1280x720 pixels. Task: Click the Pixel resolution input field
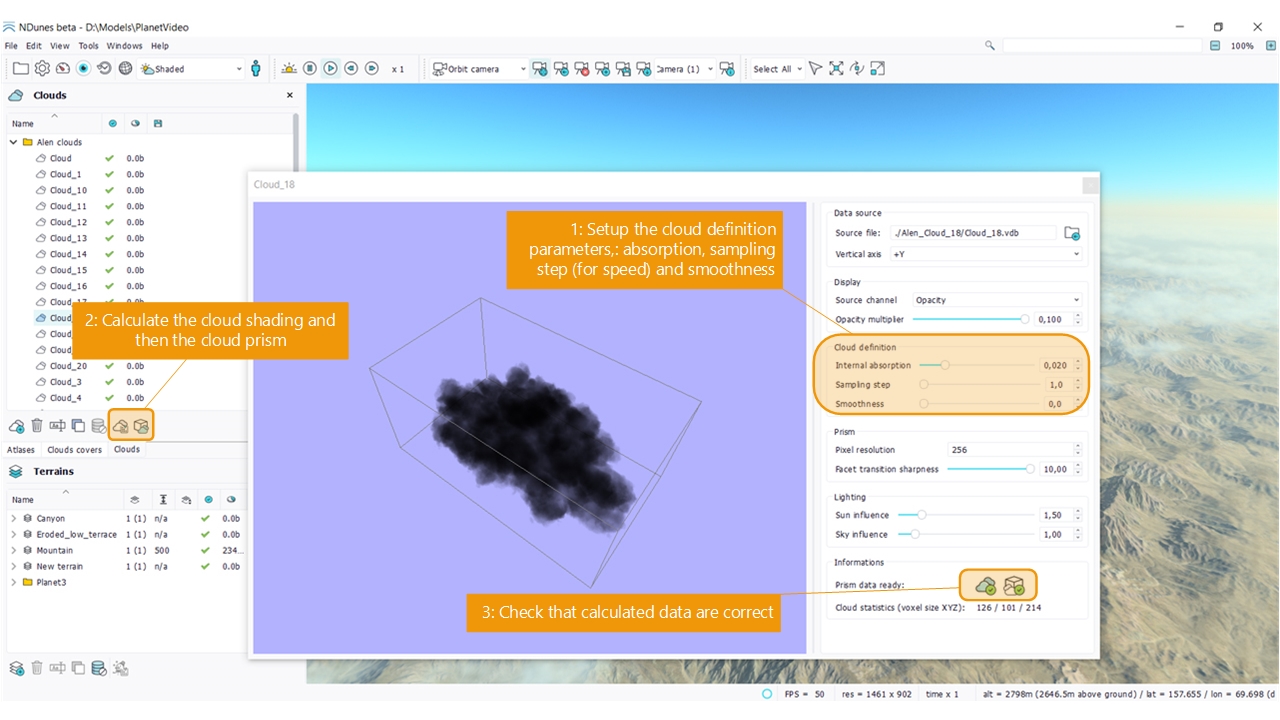[x=1008, y=450]
